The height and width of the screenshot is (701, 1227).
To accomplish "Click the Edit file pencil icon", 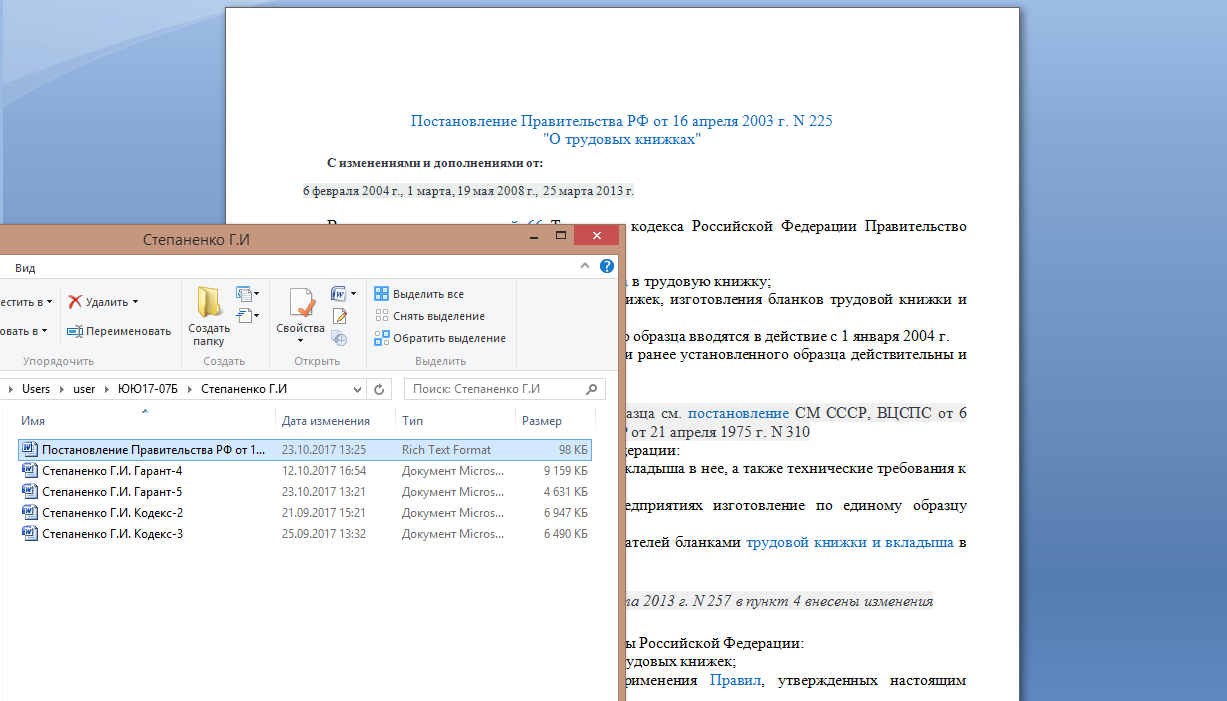I will tap(340, 316).
